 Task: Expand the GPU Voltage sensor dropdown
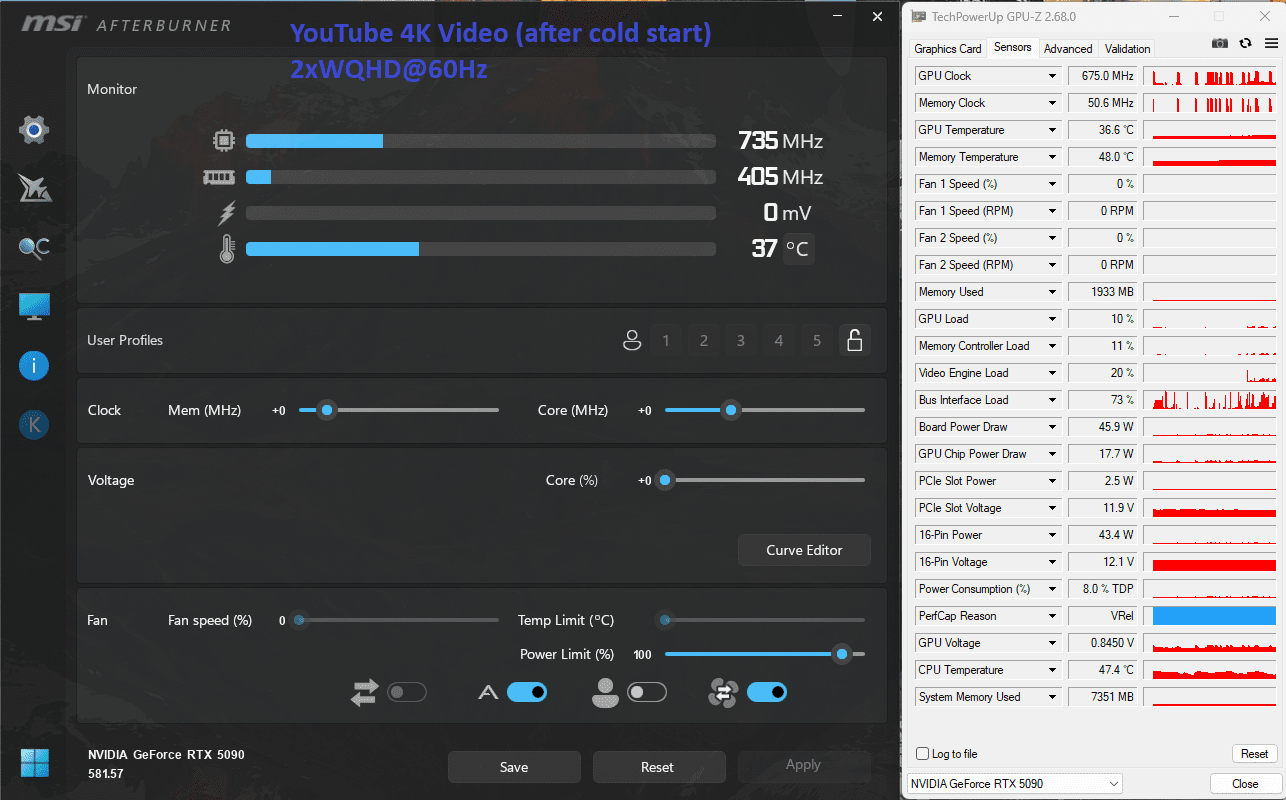click(1052, 643)
